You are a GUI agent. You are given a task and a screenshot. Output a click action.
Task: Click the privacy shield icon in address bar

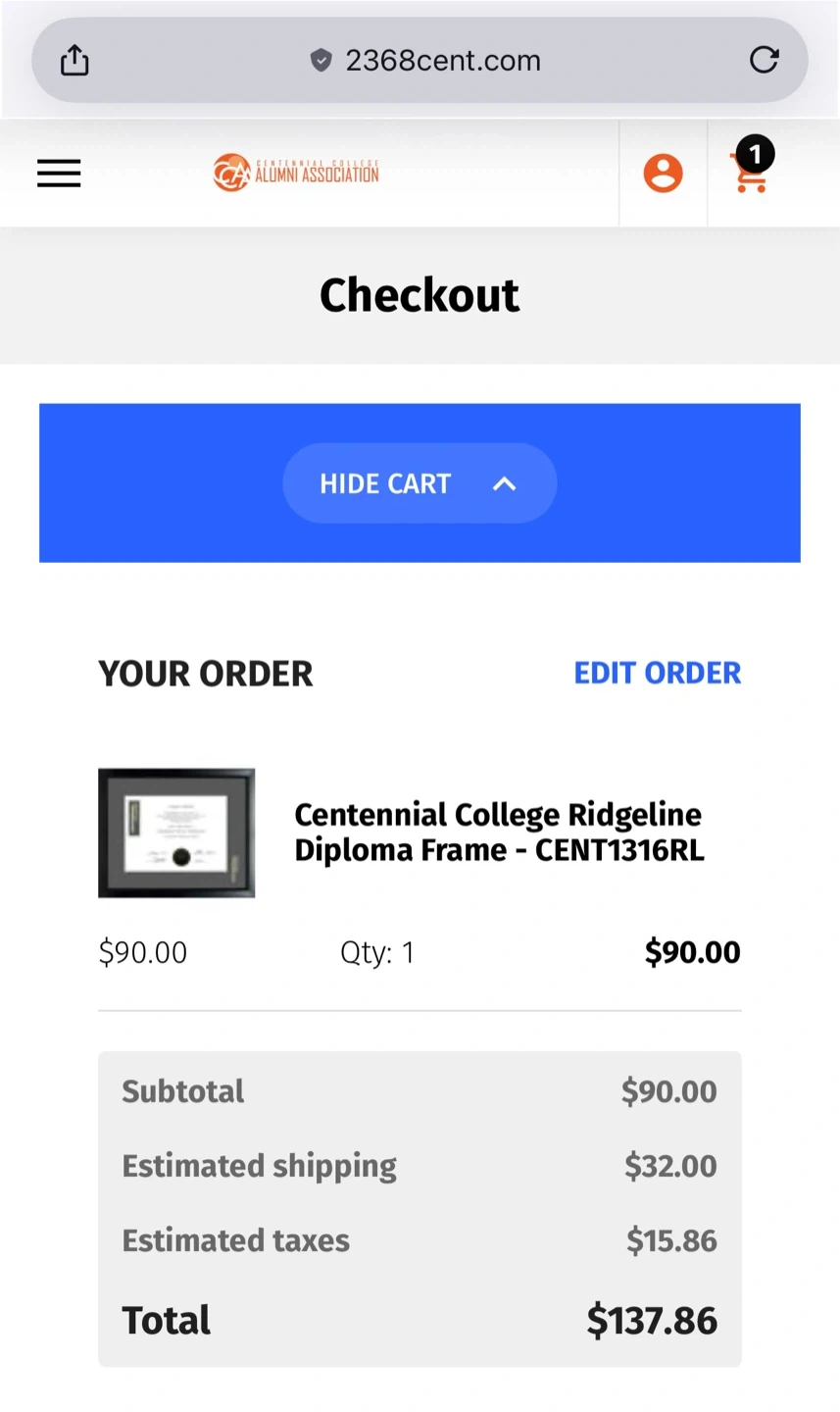(x=321, y=61)
